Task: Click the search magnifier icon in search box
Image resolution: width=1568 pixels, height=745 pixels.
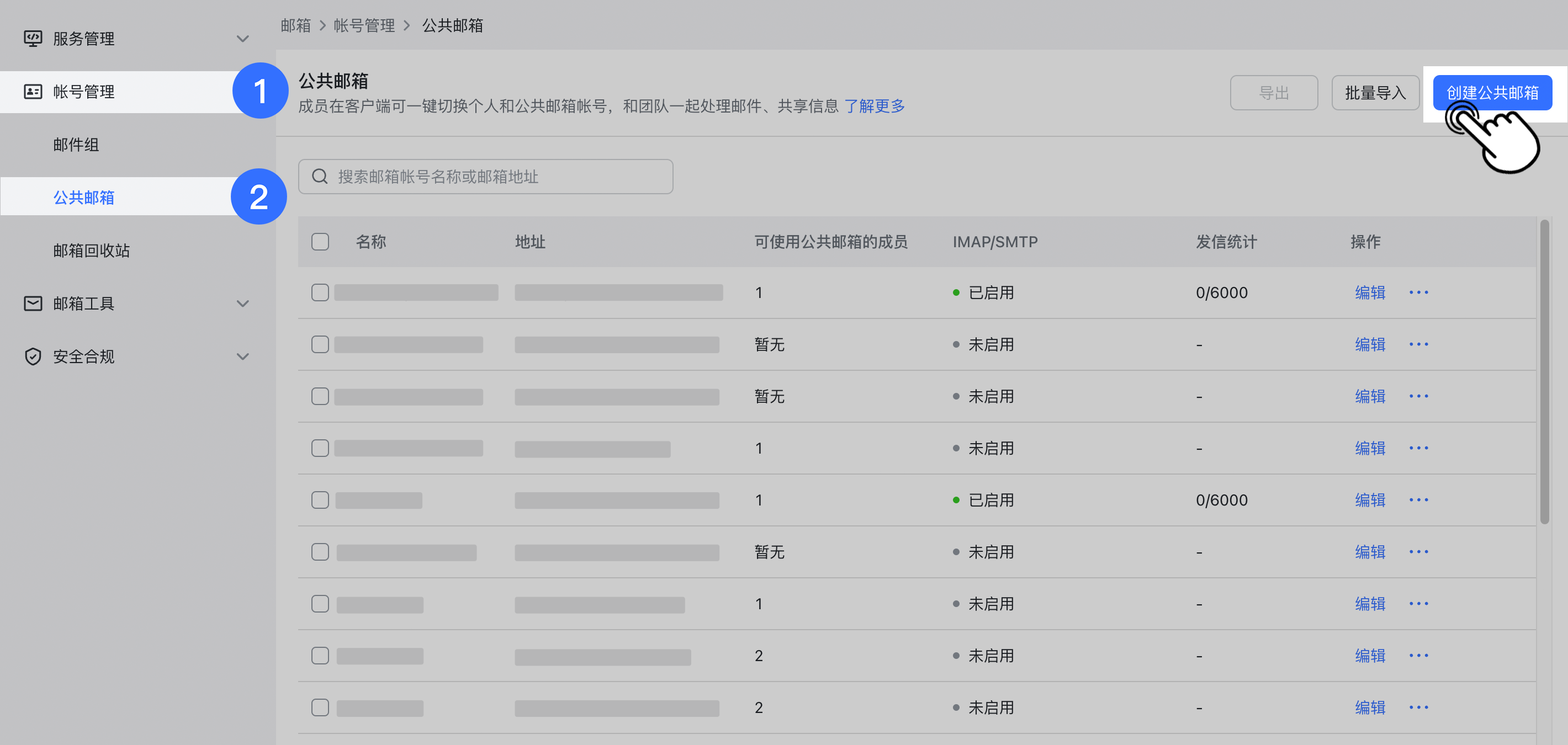Action: (x=321, y=177)
